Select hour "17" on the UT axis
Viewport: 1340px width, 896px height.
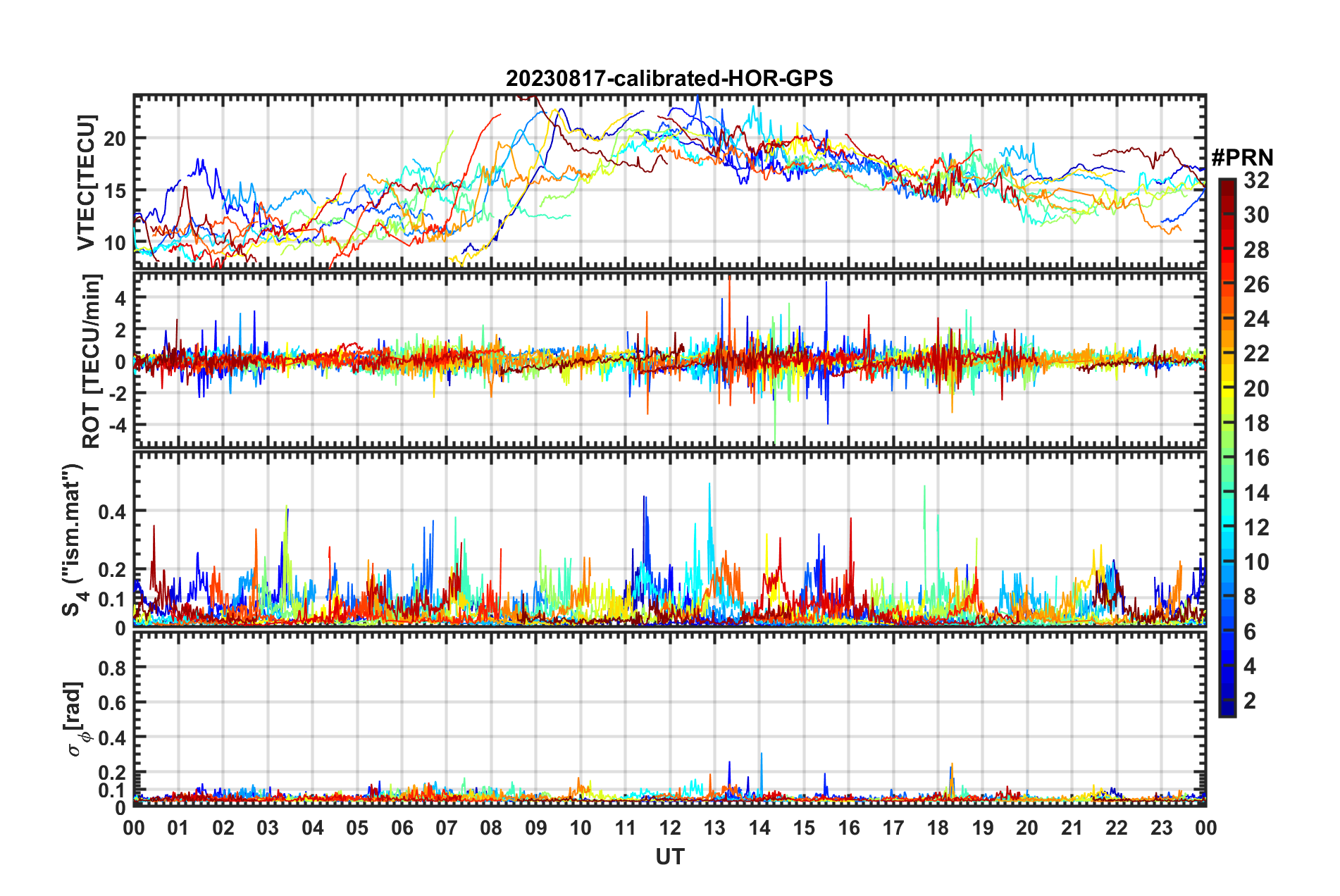(x=893, y=828)
